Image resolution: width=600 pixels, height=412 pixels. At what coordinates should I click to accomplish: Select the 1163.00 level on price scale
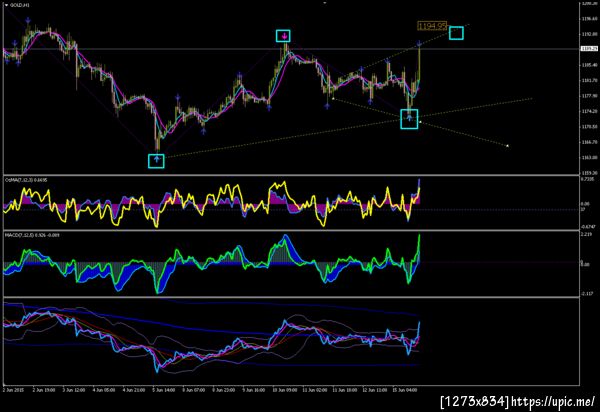tap(589, 157)
